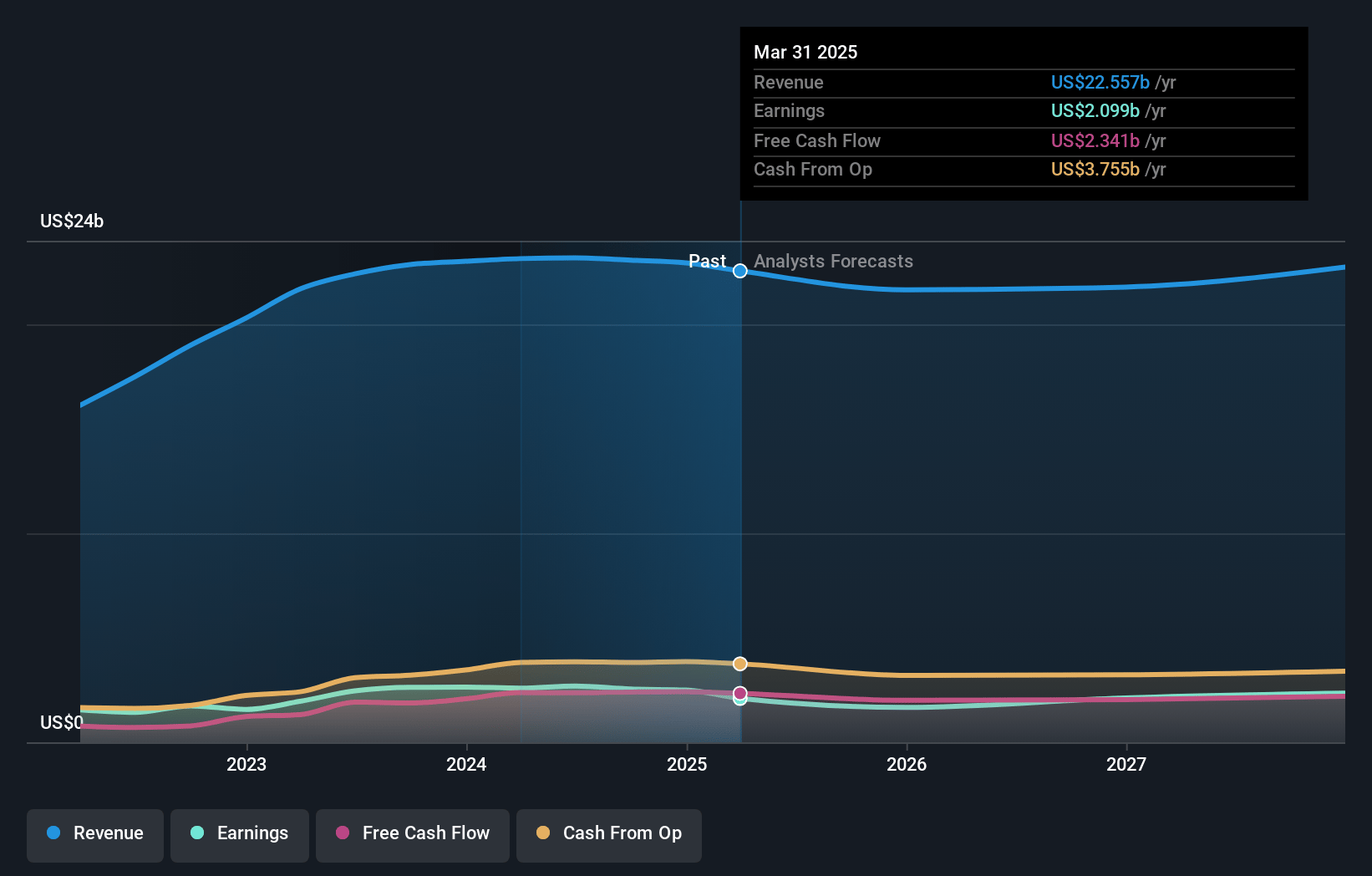This screenshot has height=876, width=1372.
Task: Click the US$0 y-axis label
Action: point(62,722)
